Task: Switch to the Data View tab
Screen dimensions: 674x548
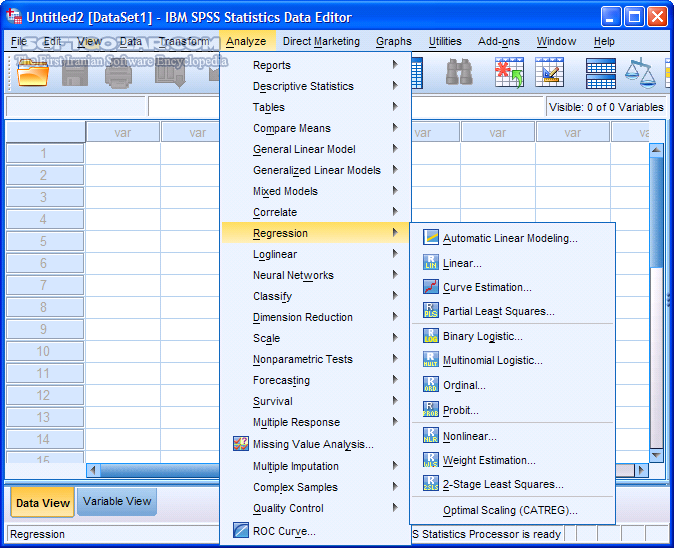Action: [43, 502]
